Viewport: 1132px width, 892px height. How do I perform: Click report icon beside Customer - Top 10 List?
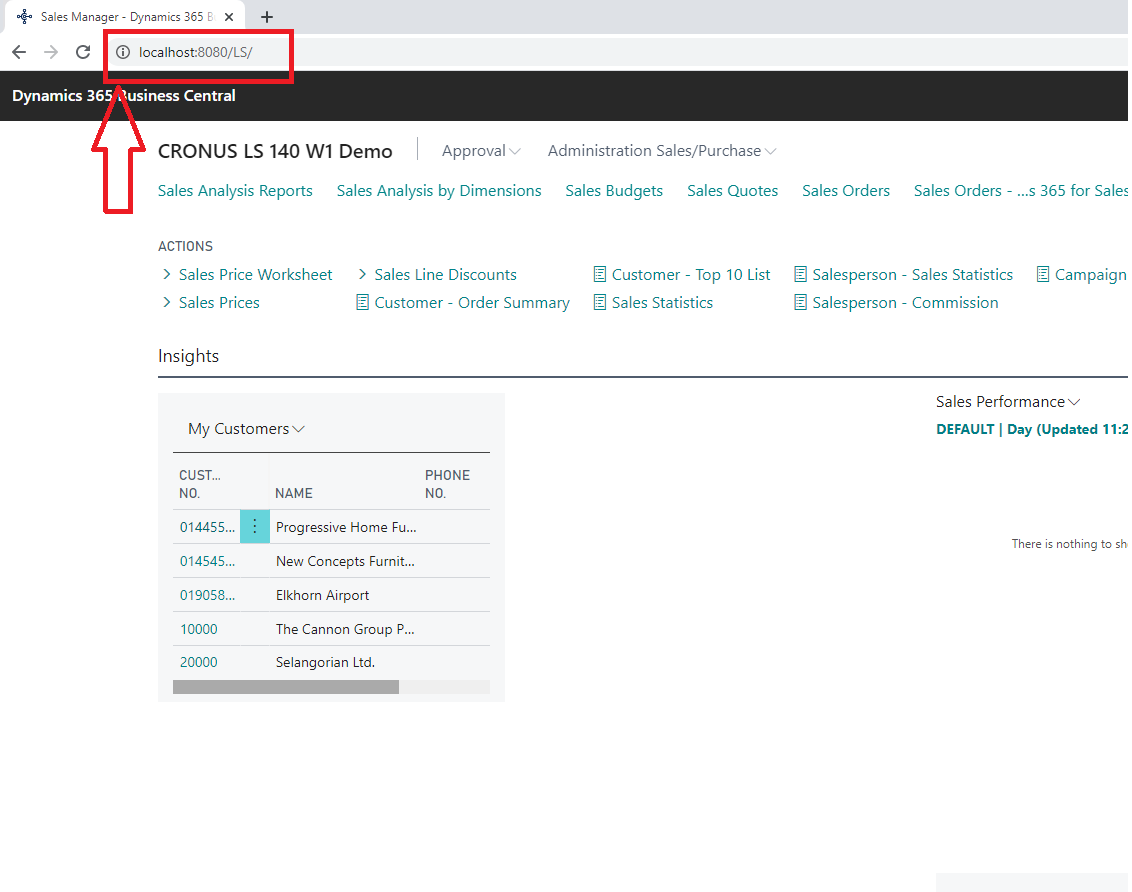point(600,274)
